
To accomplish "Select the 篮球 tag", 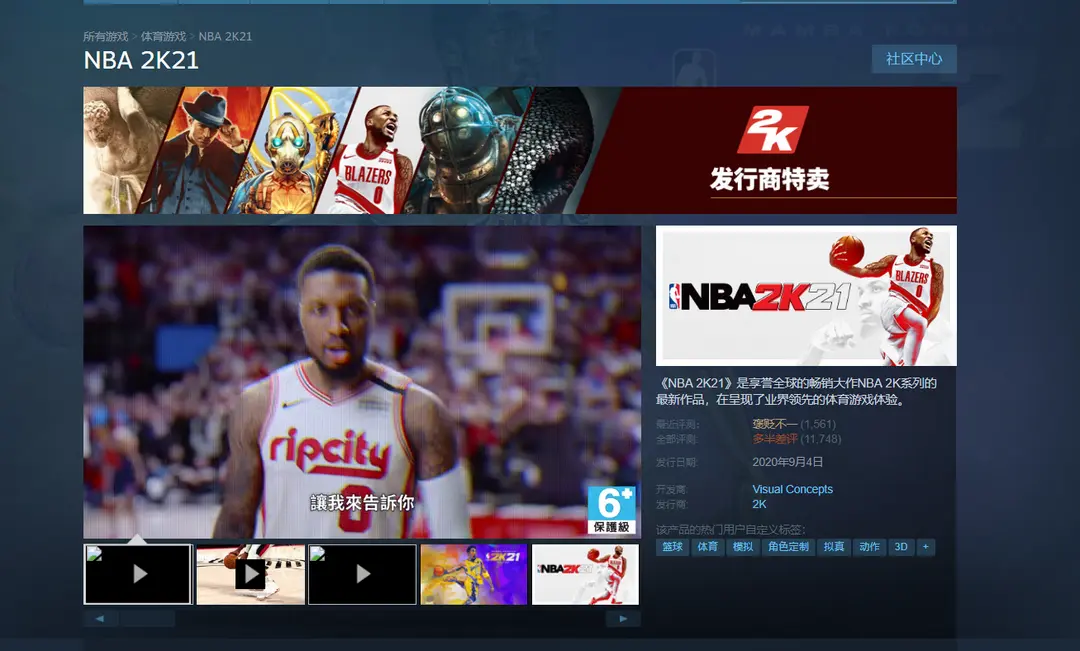I will tap(673, 547).
